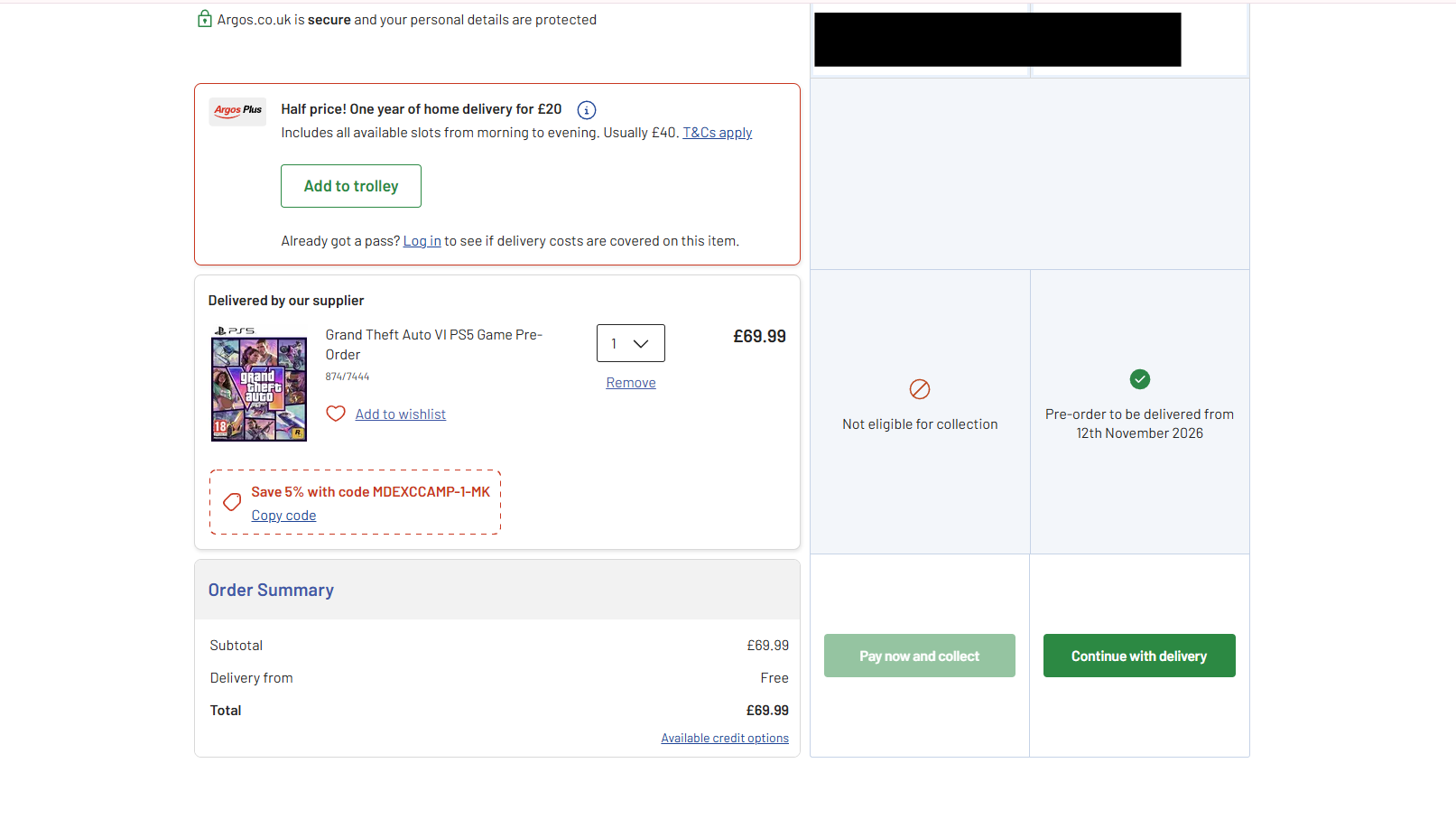1456x819 pixels.
Task: Click the info icon beside home delivery offer
Action: [x=587, y=110]
